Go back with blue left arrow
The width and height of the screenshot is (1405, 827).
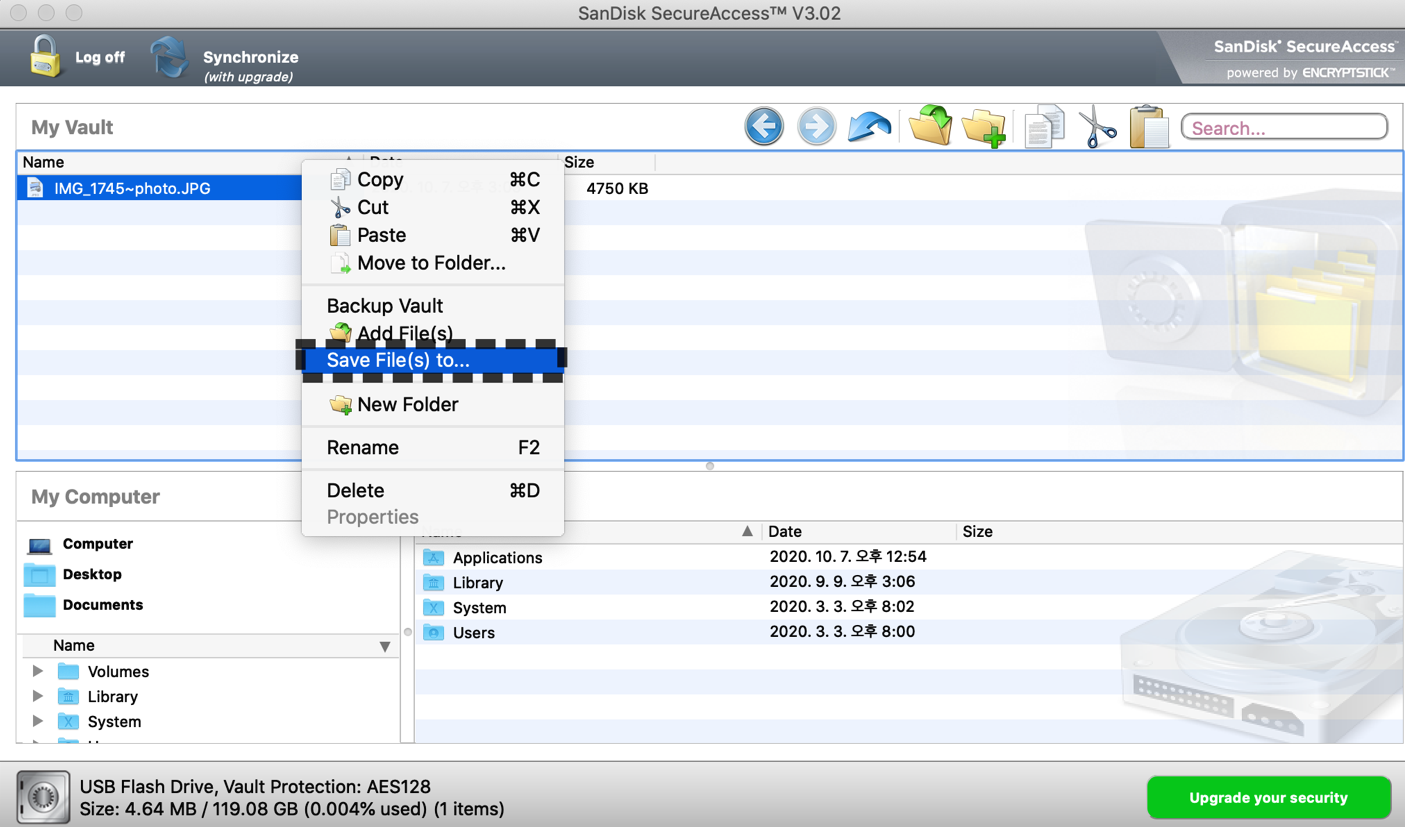pyautogui.click(x=764, y=127)
